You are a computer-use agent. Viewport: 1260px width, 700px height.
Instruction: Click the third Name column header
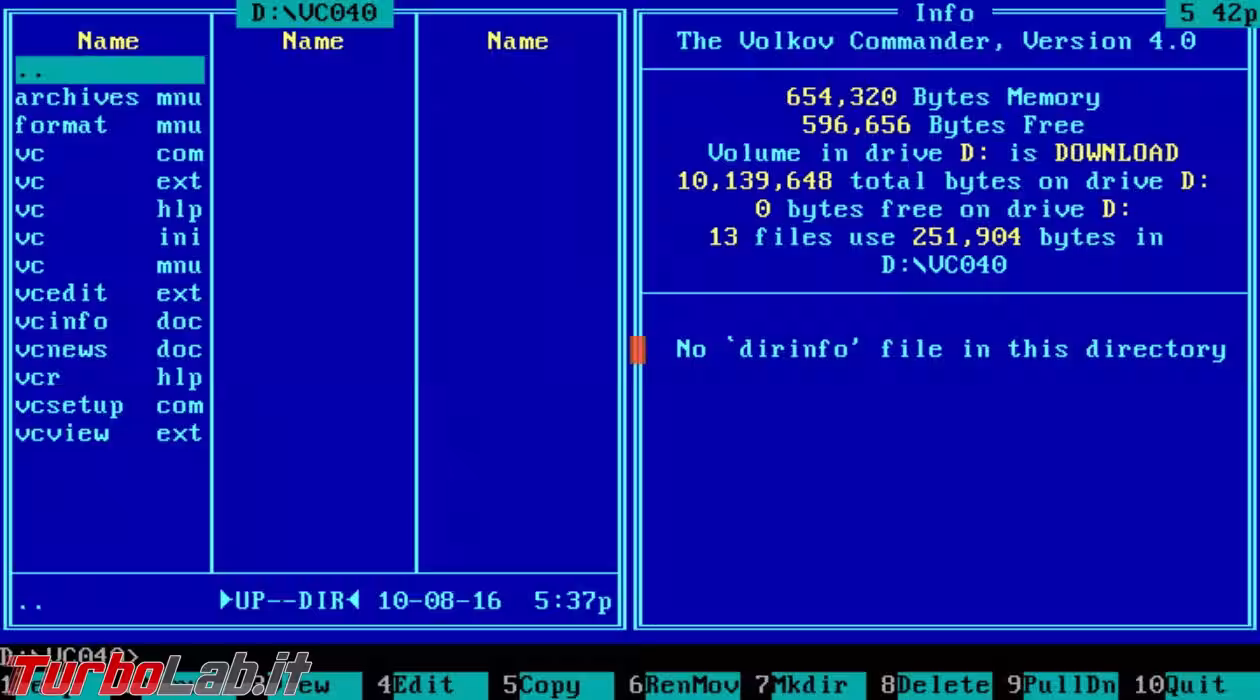(518, 41)
